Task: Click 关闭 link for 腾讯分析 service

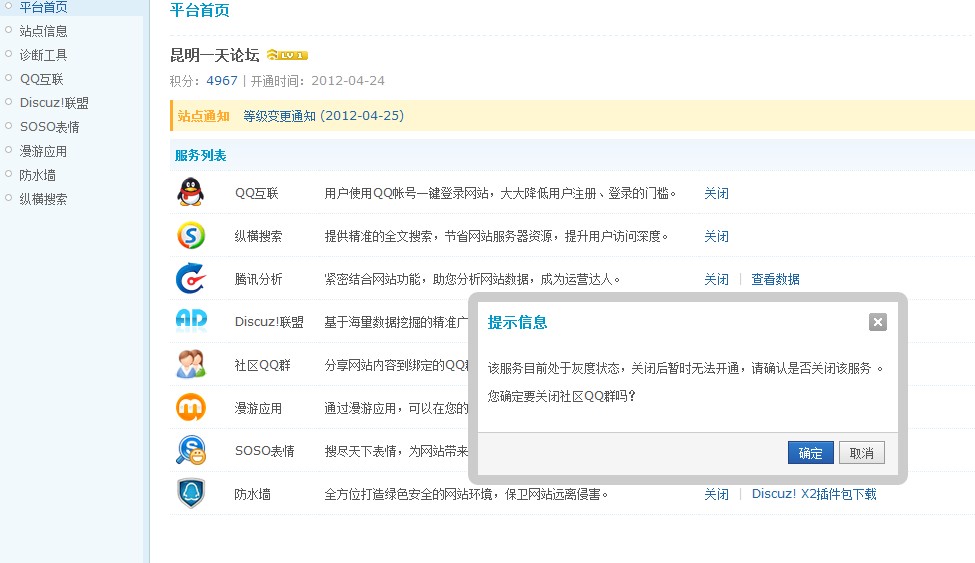Action: (x=716, y=279)
